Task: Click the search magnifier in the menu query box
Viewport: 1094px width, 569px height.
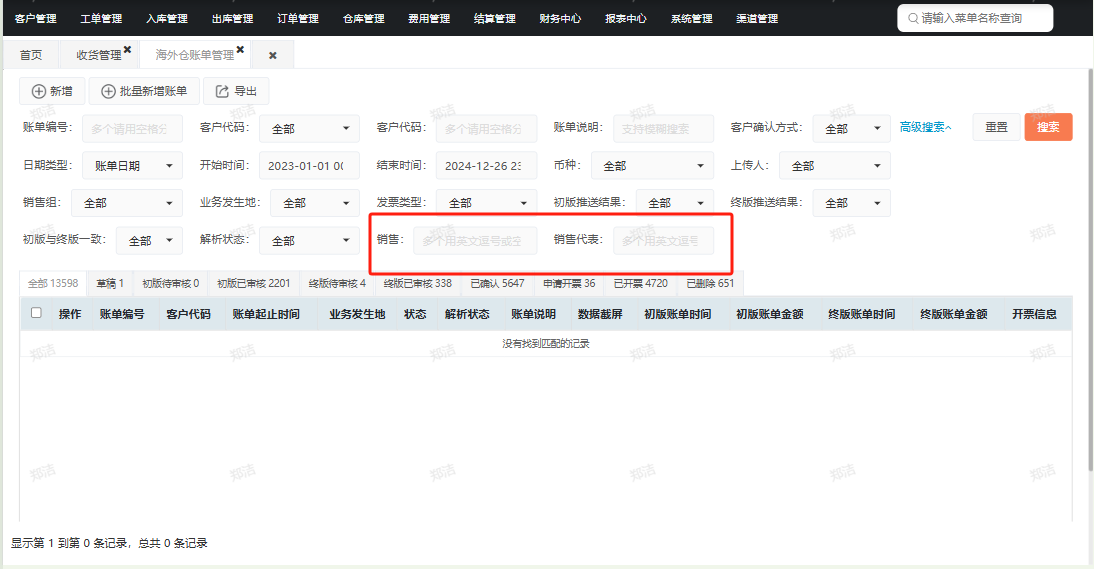Action: [913, 18]
